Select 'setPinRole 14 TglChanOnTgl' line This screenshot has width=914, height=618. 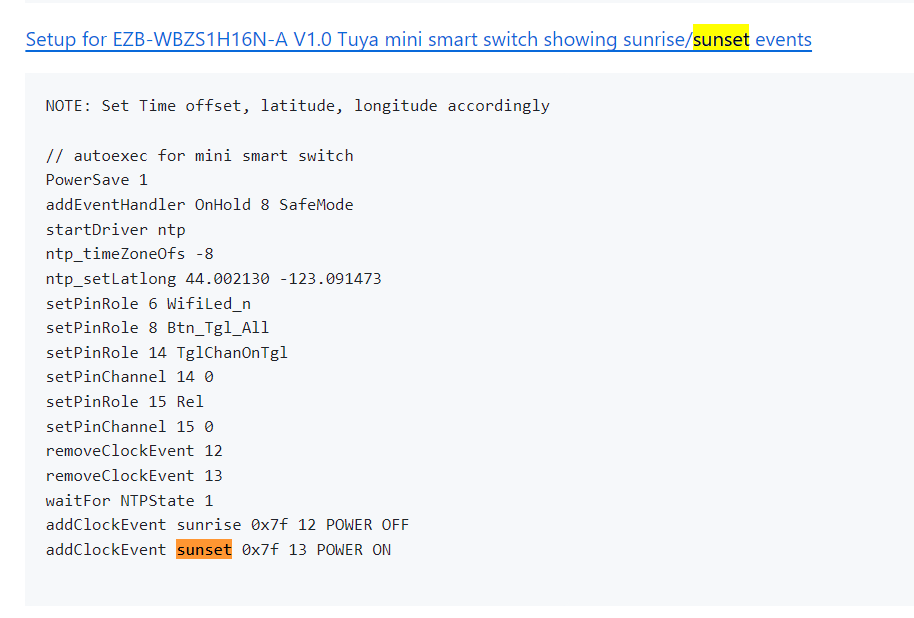tap(167, 353)
